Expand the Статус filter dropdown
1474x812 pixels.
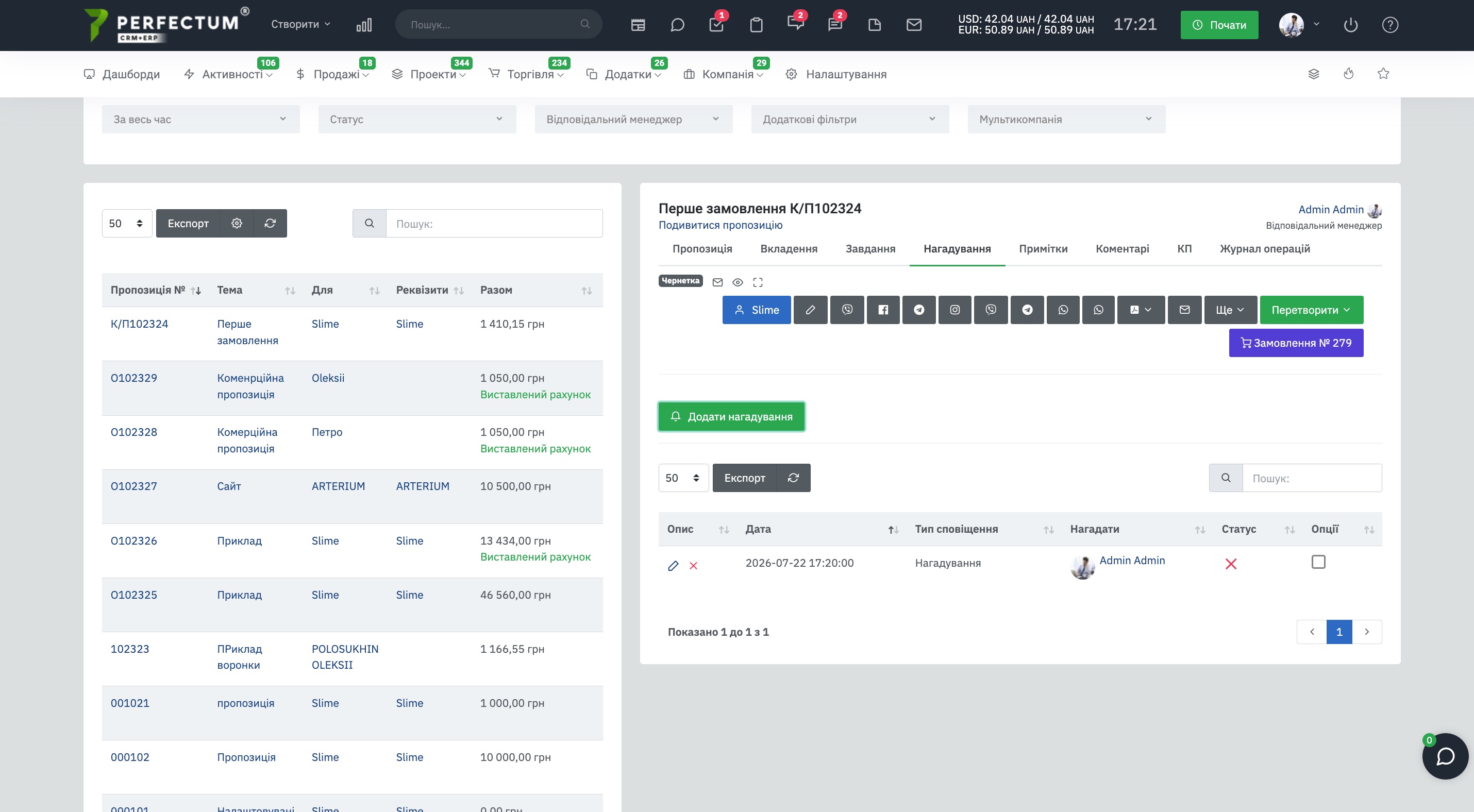click(x=417, y=119)
